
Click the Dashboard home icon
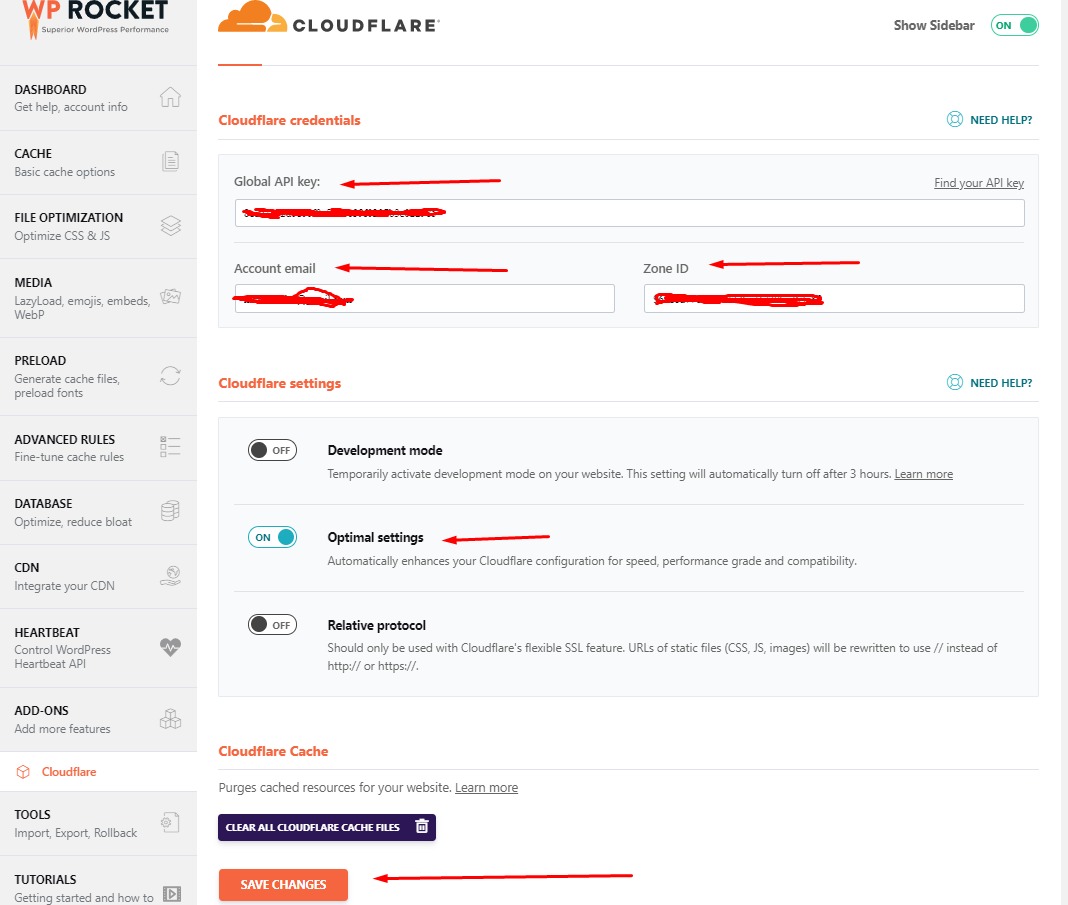click(170, 97)
